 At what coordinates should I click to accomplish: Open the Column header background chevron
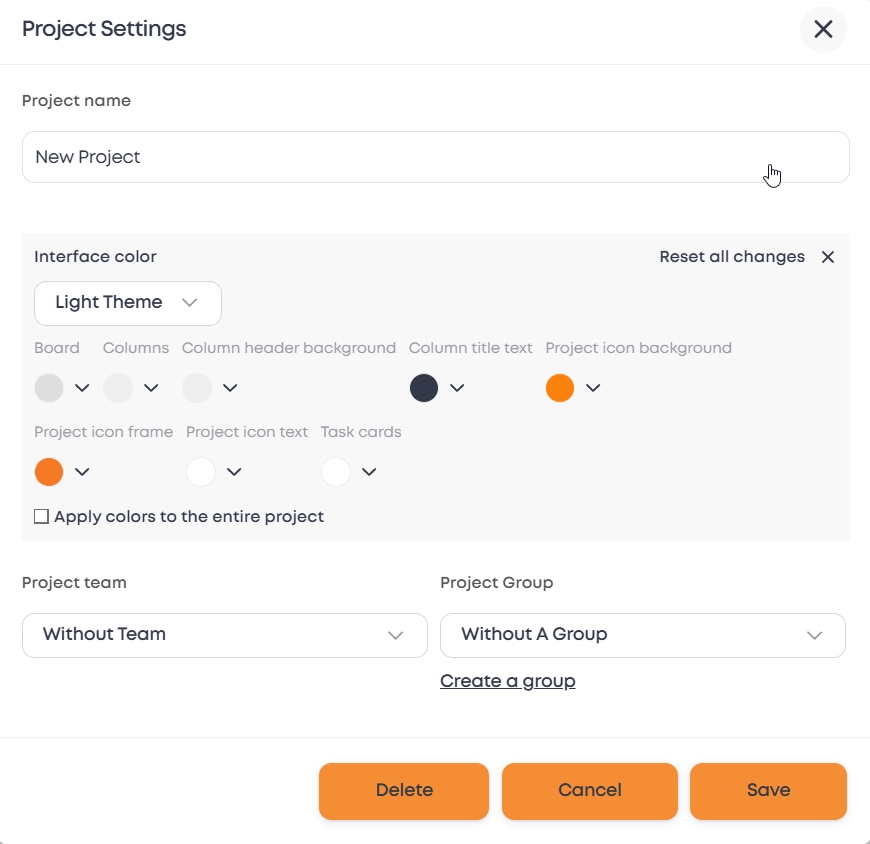coord(230,388)
